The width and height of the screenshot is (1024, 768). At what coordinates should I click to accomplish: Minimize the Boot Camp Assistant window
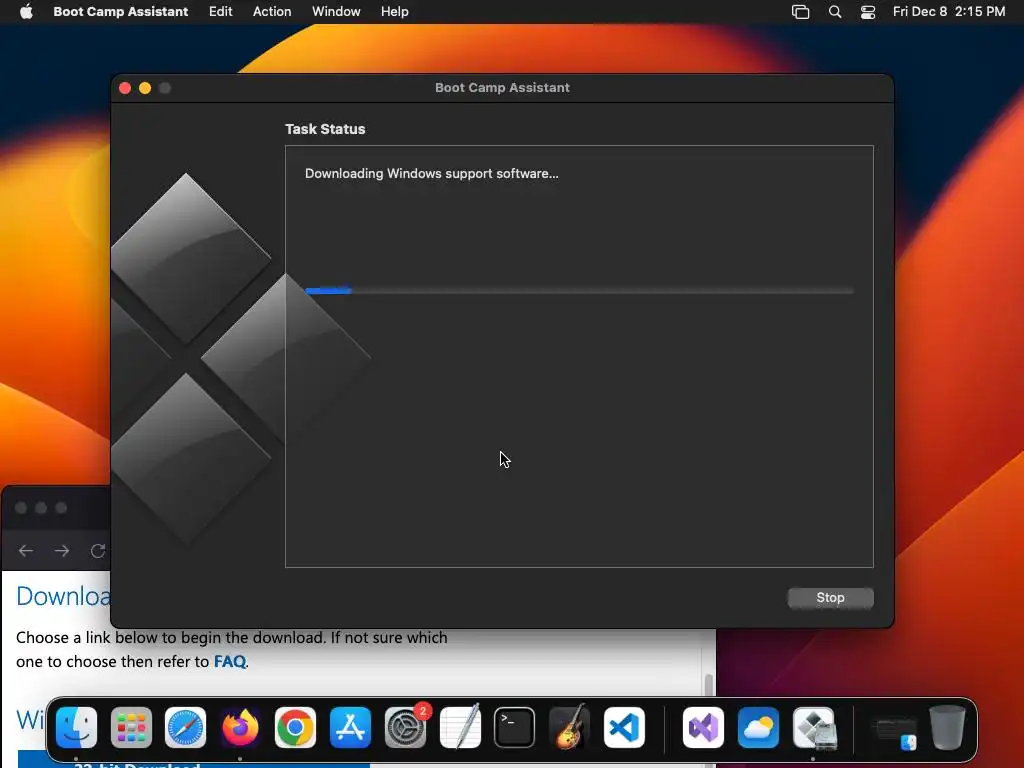[145, 88]
